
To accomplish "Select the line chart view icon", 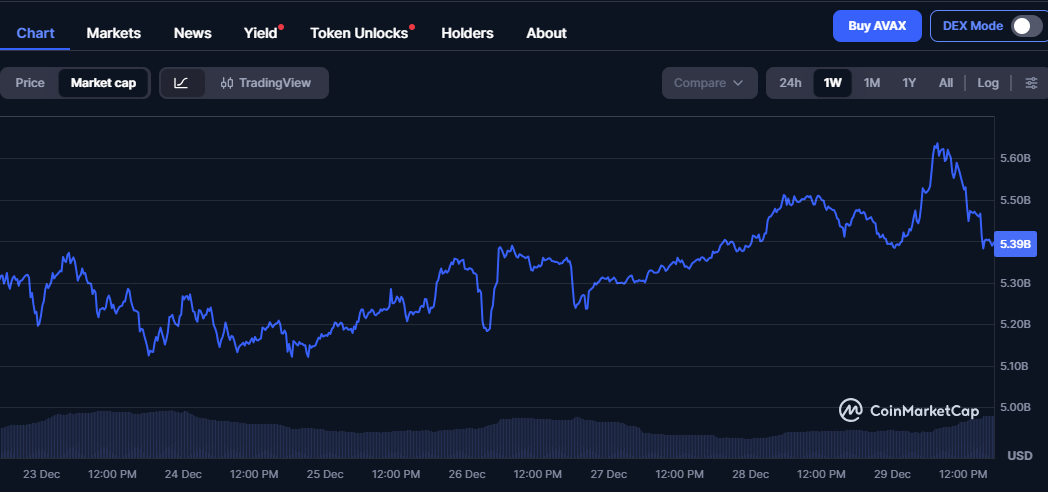I will coord(181,83).
